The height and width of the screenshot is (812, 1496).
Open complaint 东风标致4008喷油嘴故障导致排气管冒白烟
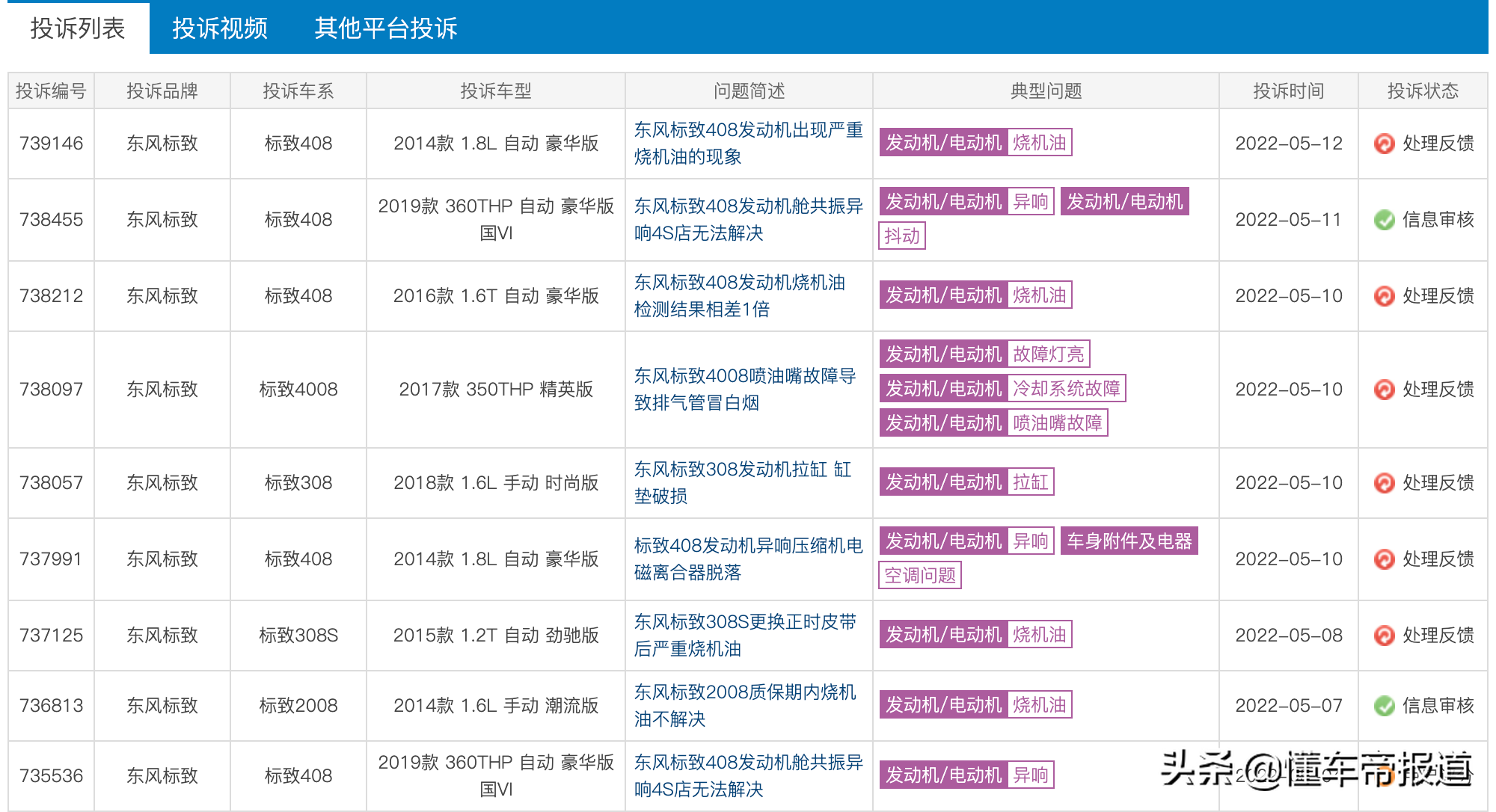pyautogui.click(x=745, y=390)
